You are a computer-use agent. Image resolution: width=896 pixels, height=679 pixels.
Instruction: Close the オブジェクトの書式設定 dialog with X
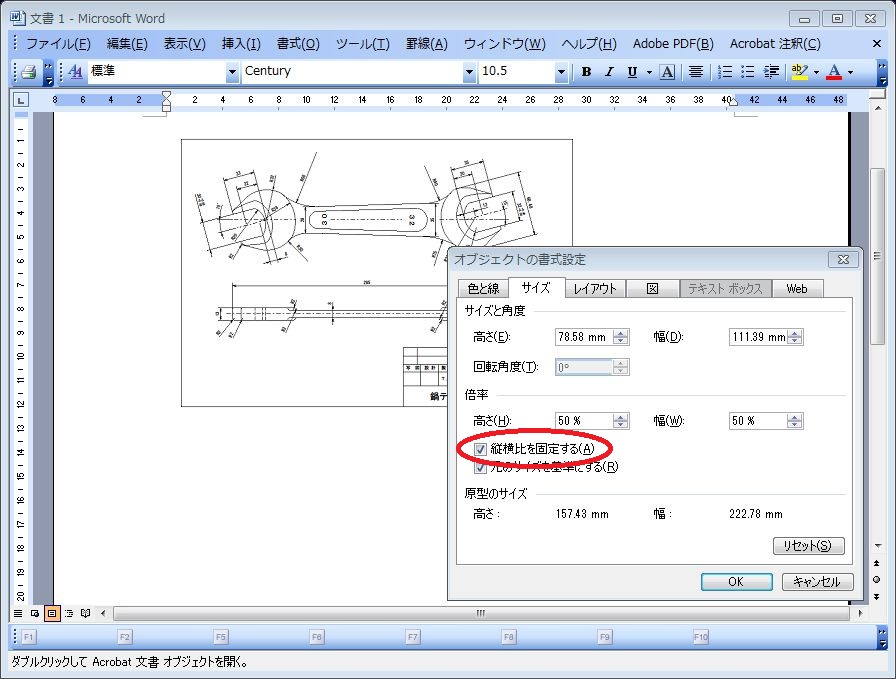[x=843, y=259]
